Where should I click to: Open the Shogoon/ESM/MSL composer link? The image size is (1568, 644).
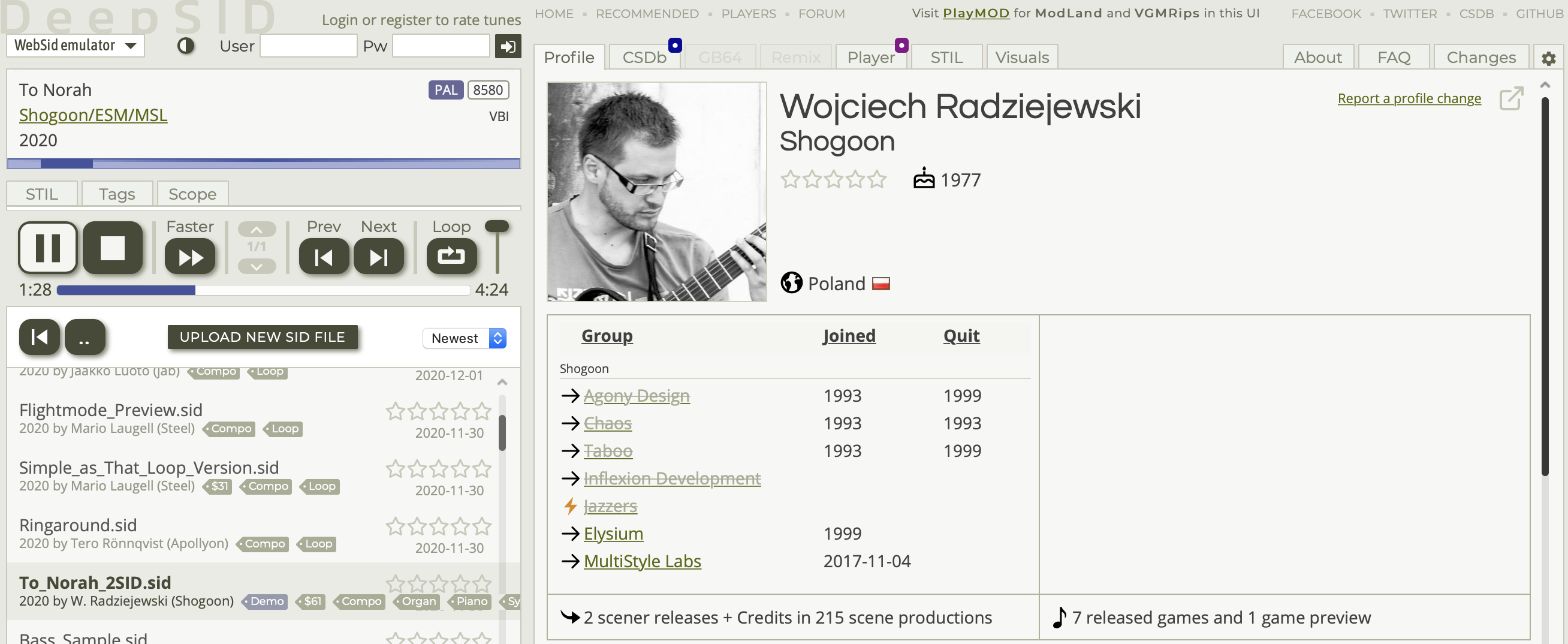pyautogui.click(x=93, y=115)
